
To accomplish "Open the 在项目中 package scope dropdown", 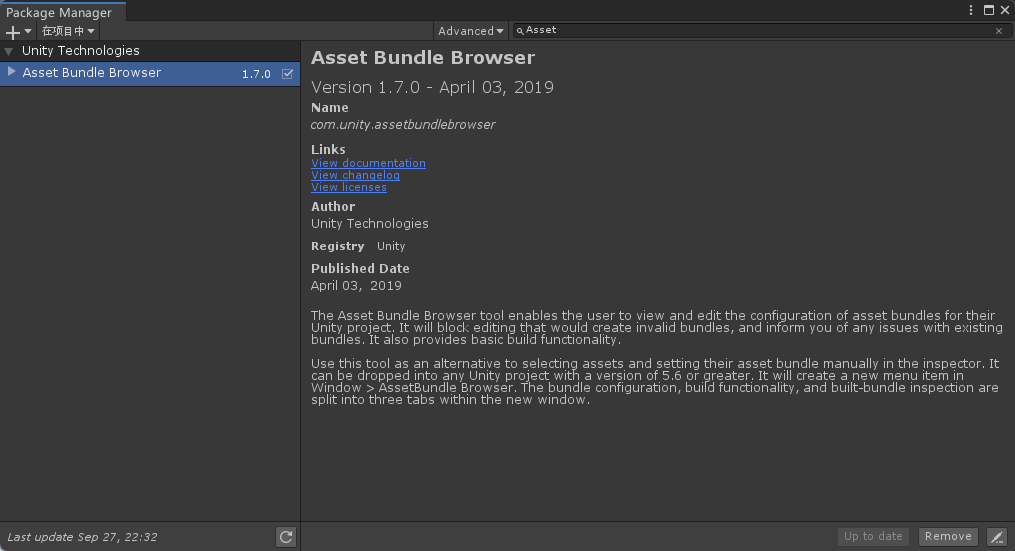I will click(68, 31).
